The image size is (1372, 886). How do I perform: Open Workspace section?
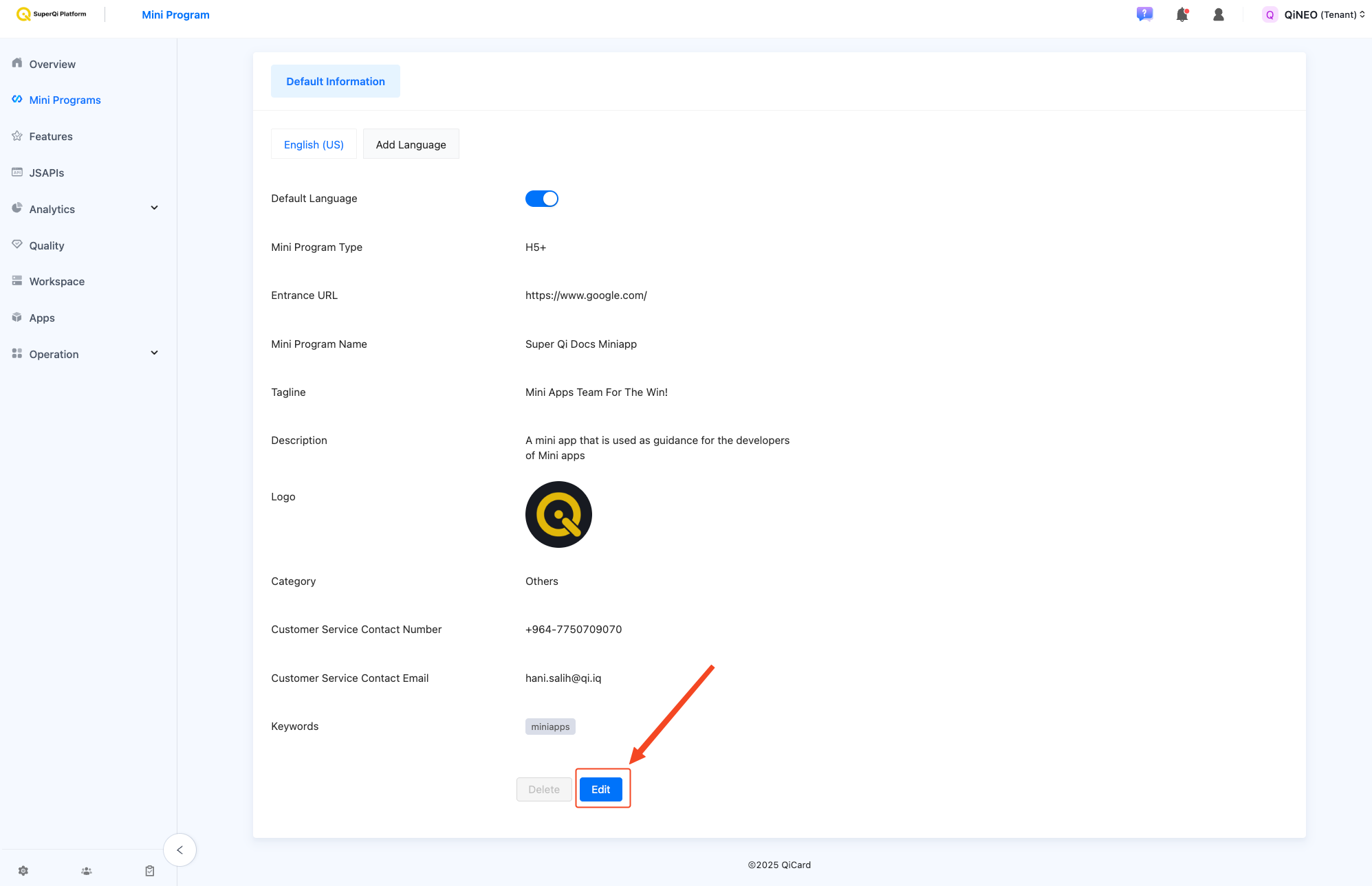[x=57, y=281]
